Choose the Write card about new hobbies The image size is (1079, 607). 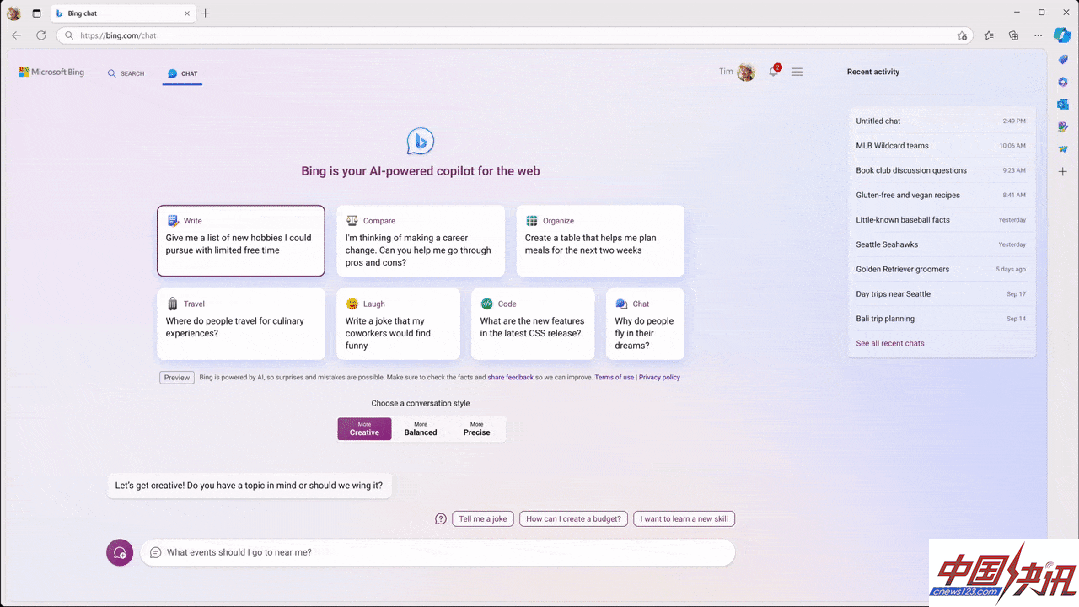[241, 241]
